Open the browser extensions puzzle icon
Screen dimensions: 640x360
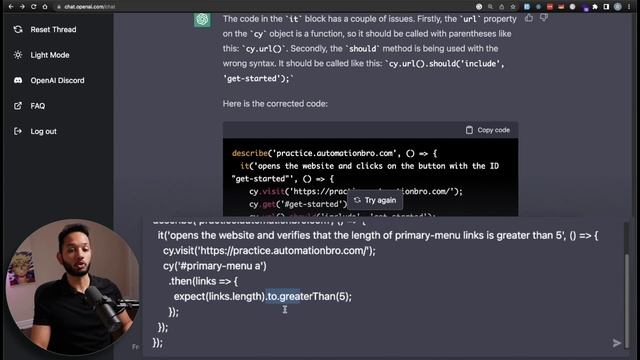click(x=595, y=7)
